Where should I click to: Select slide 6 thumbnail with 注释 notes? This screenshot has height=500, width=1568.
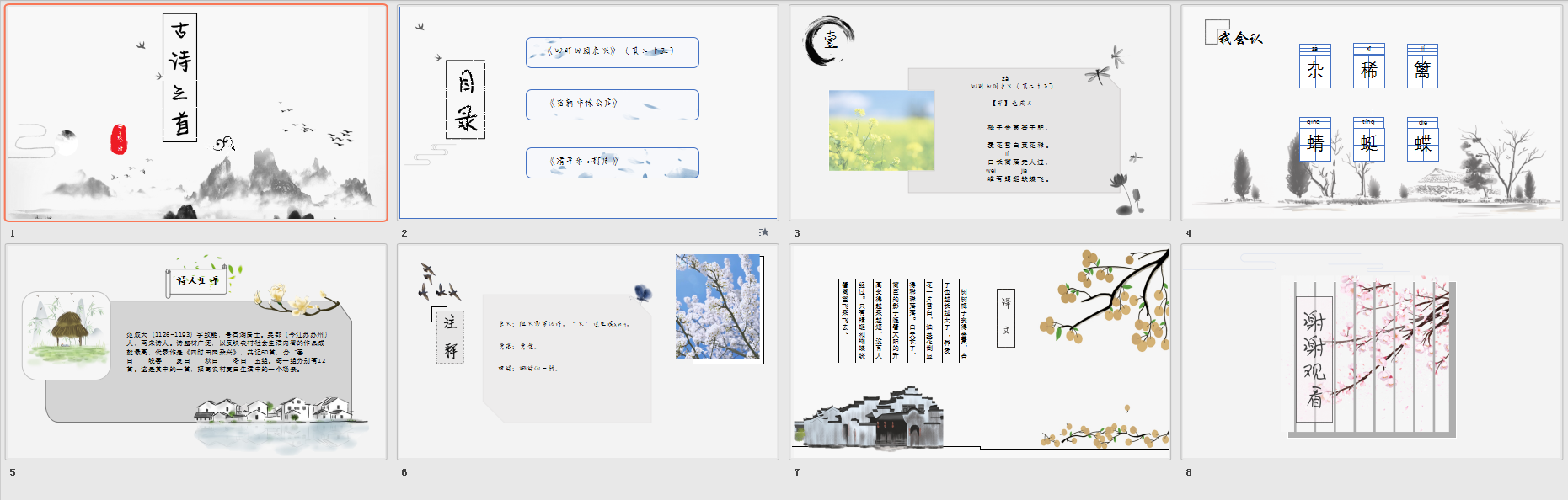click(x=588, y=352)
